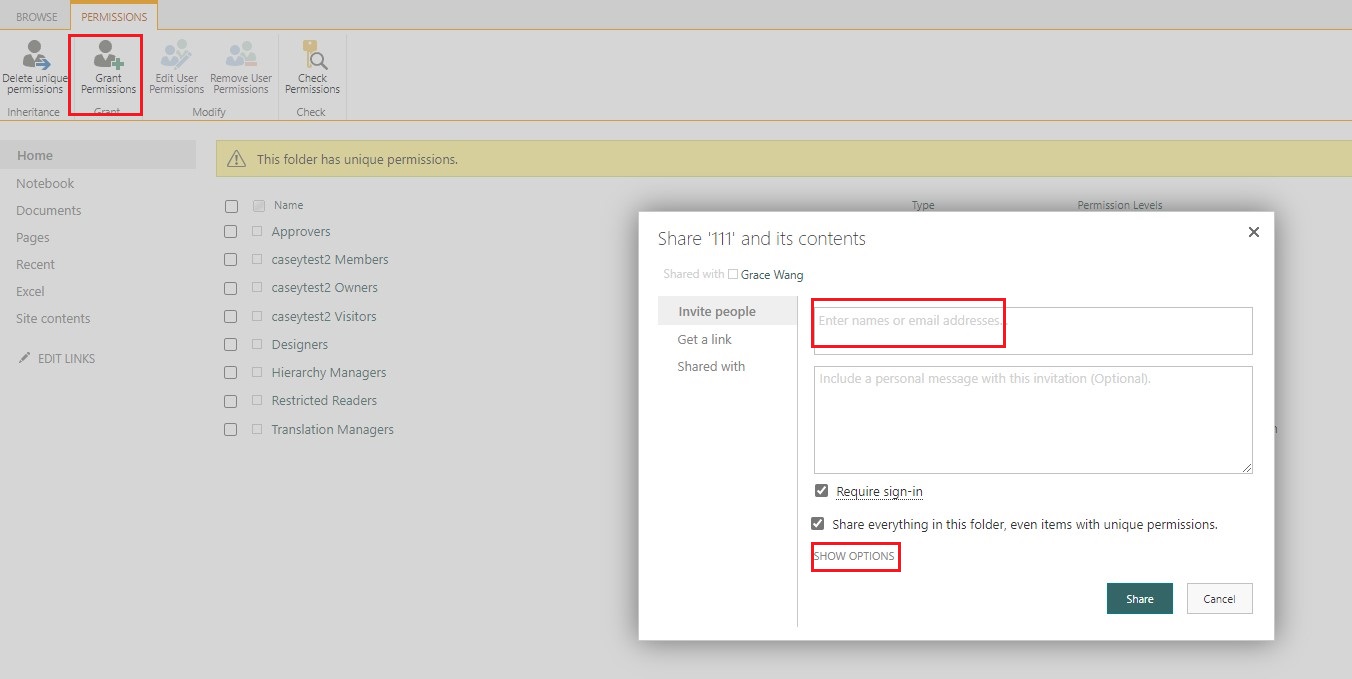1352x679 pixels.
Task: Open the caseytest2 Visitors group link
Action: 324,316
